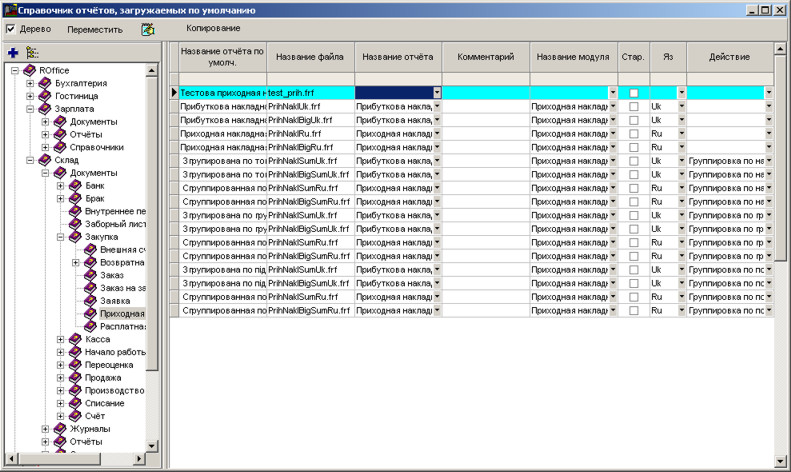Click the blue plus add icon
The image size is (791, 472).
[13, 52]
